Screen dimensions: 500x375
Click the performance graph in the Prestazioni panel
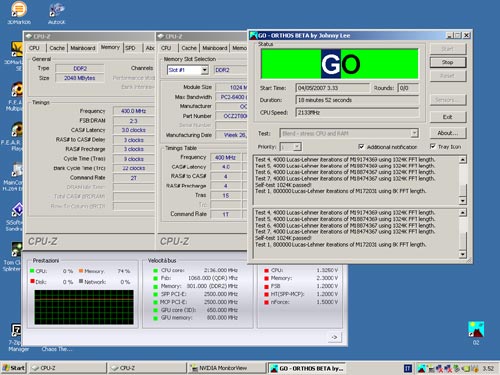click(84, 307)
